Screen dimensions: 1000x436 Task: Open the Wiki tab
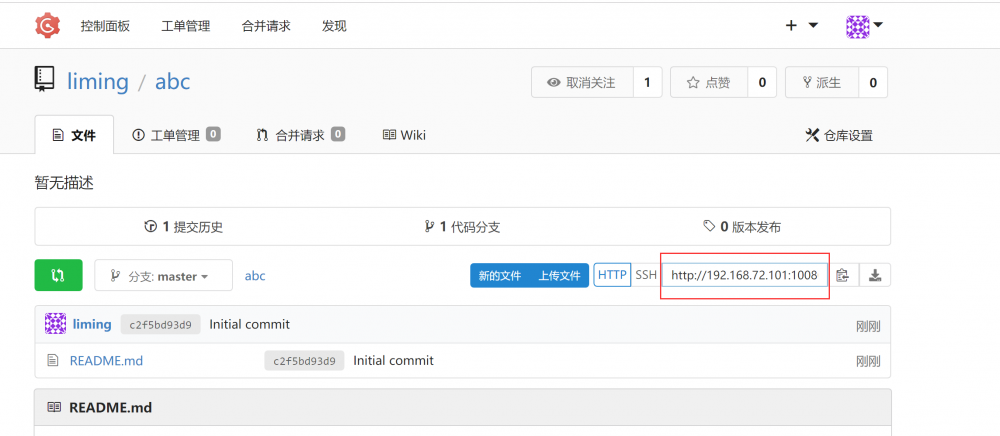404,135
